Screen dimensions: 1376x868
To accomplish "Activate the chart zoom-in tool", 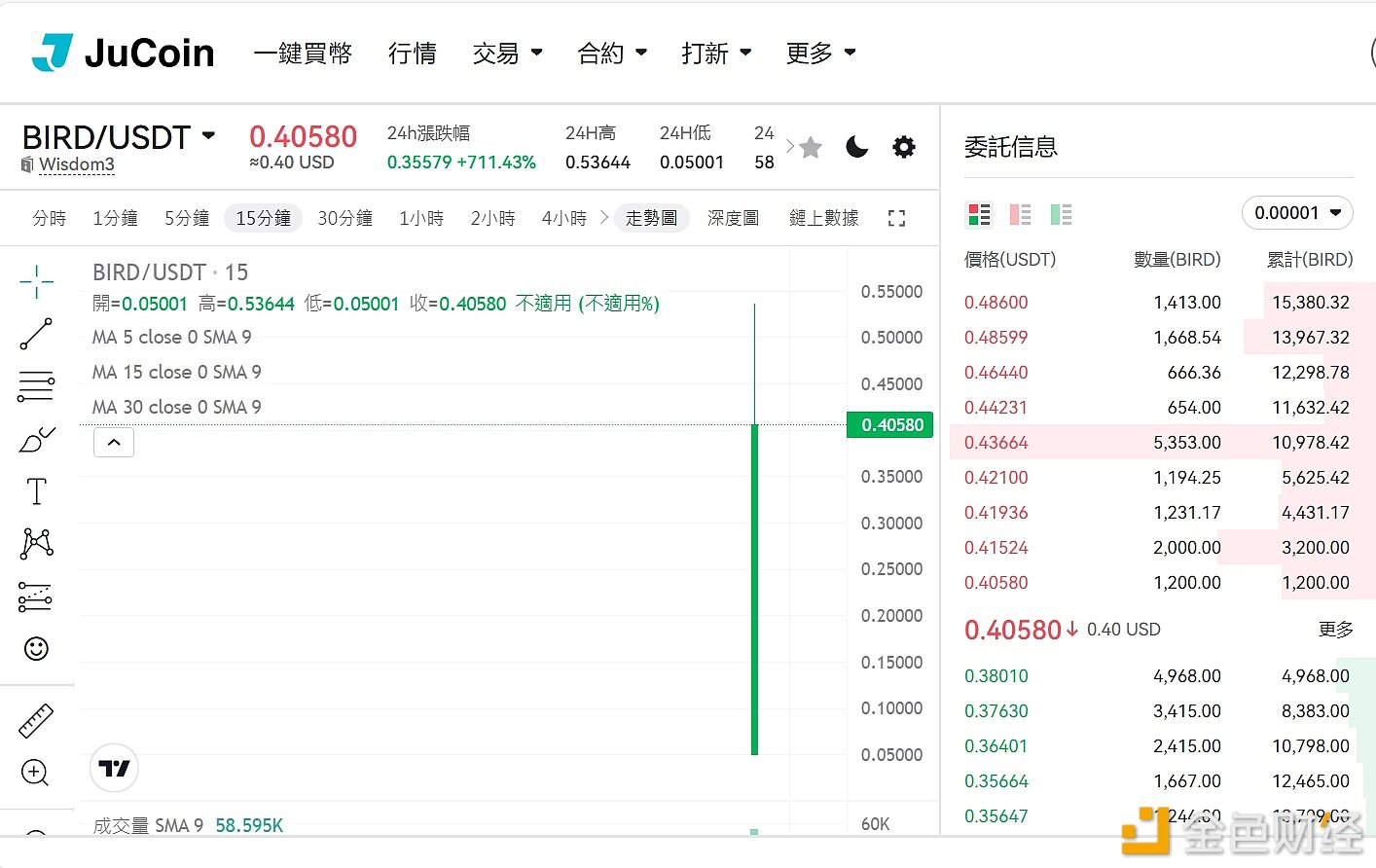I will [35, 773].
